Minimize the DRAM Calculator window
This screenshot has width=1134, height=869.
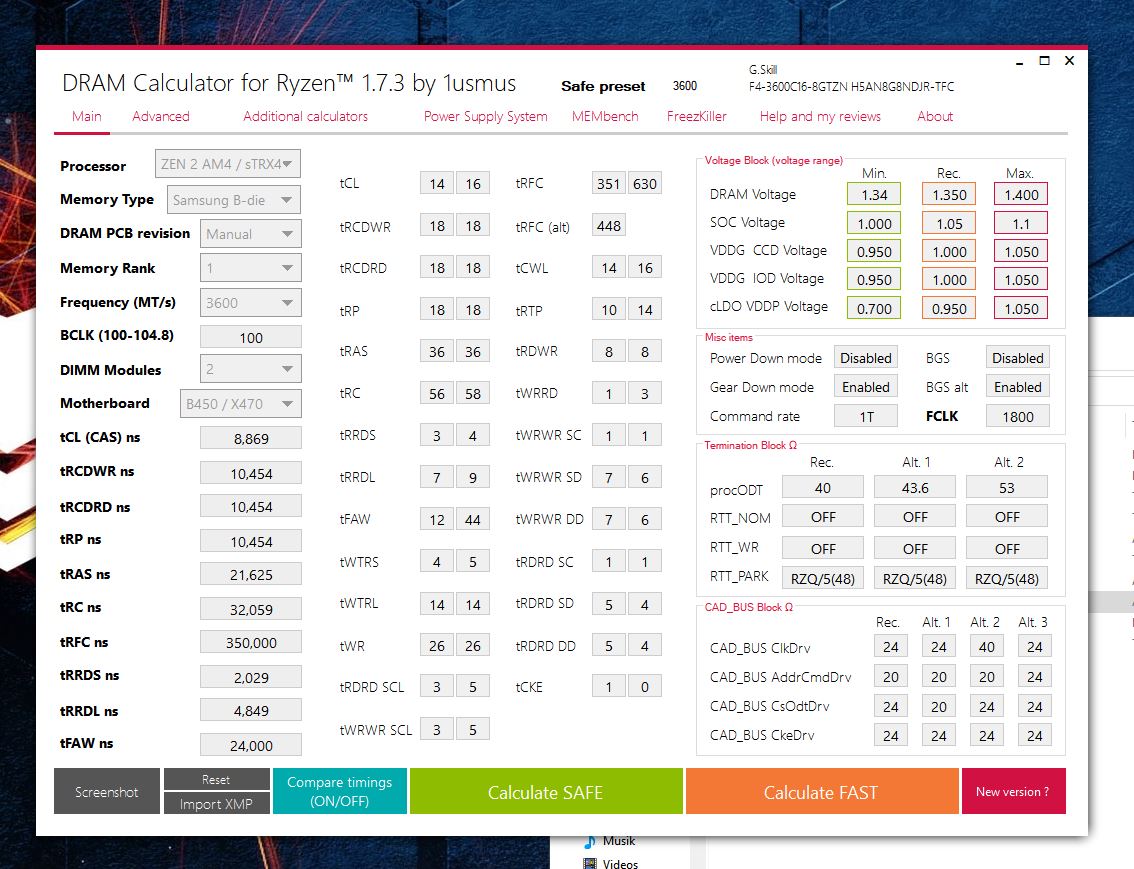pyautogui.click(x=1019, y=63)
